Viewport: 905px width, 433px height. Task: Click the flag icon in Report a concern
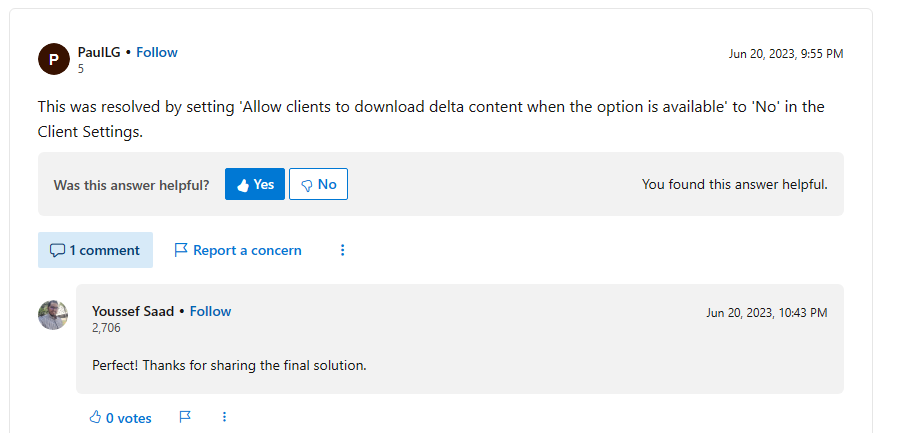pyautogui.click(x=181, y=250)
